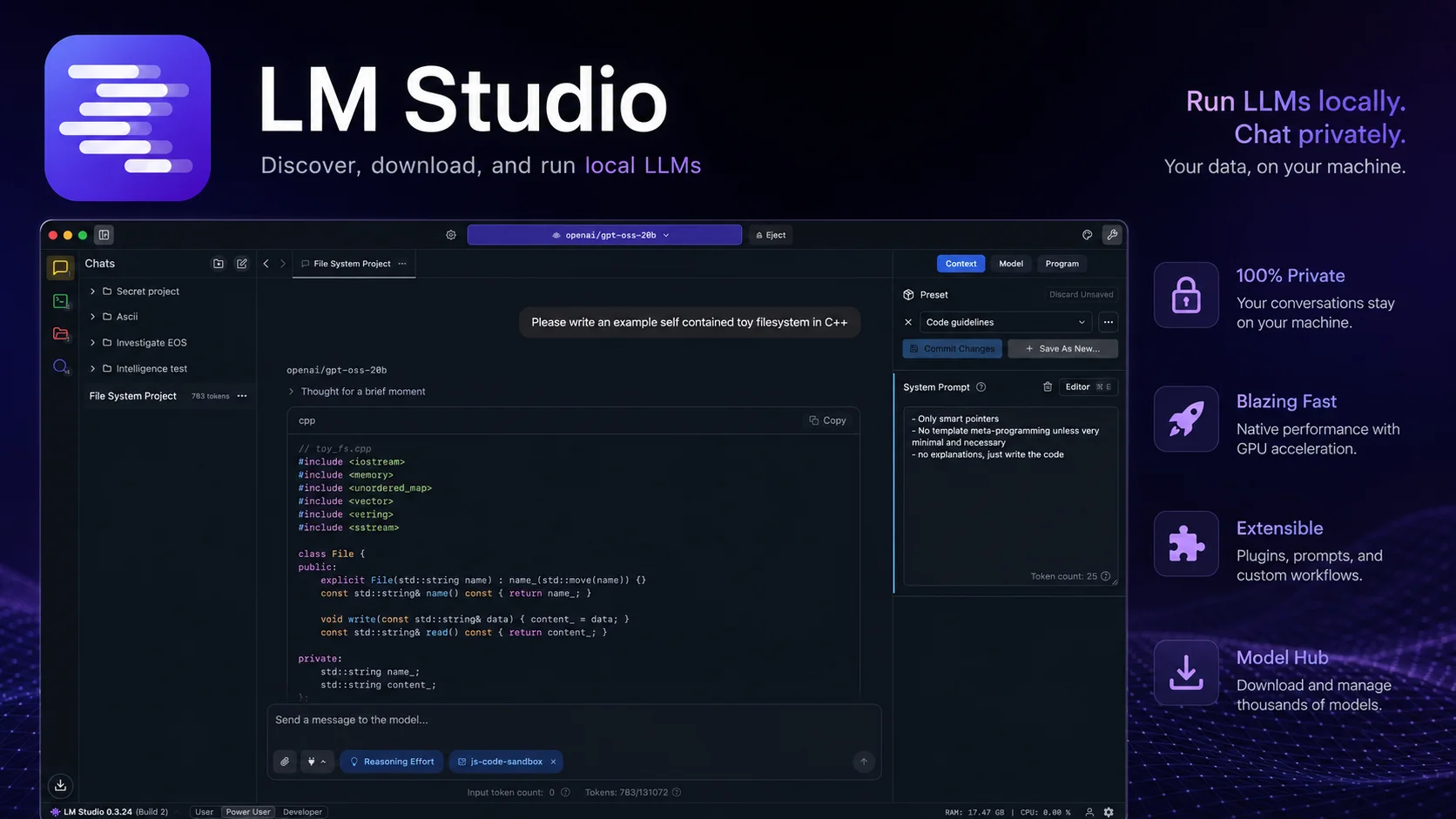
Task: Clear the Code guidelines preset with X
Action: click(x=908, y=322)
